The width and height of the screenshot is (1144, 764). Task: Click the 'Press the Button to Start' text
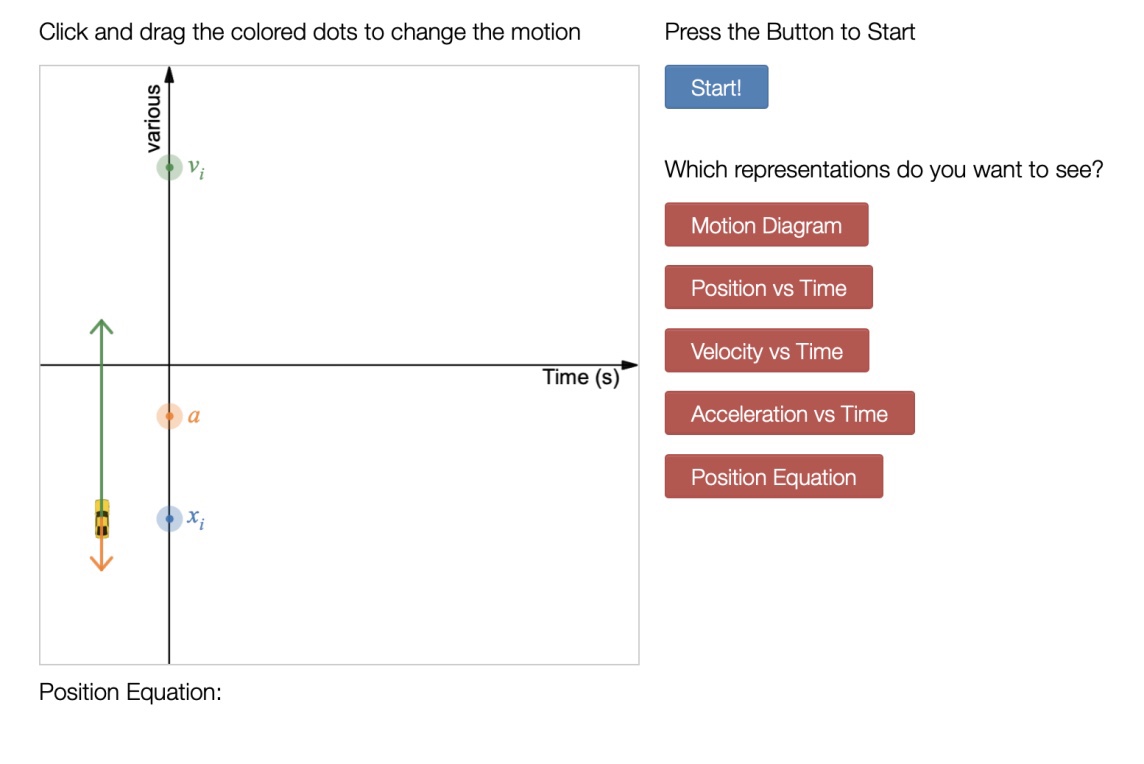tap(789, 32)
